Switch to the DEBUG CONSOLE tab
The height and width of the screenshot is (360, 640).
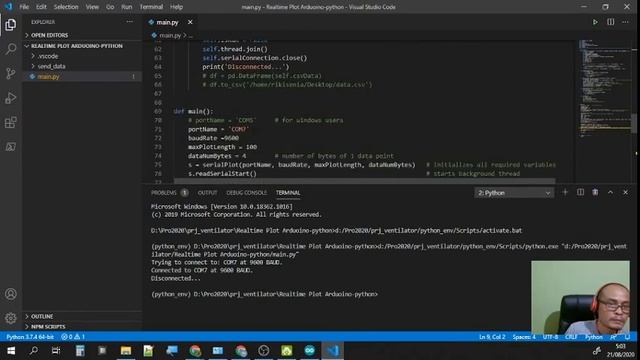(x=247, y=193)
